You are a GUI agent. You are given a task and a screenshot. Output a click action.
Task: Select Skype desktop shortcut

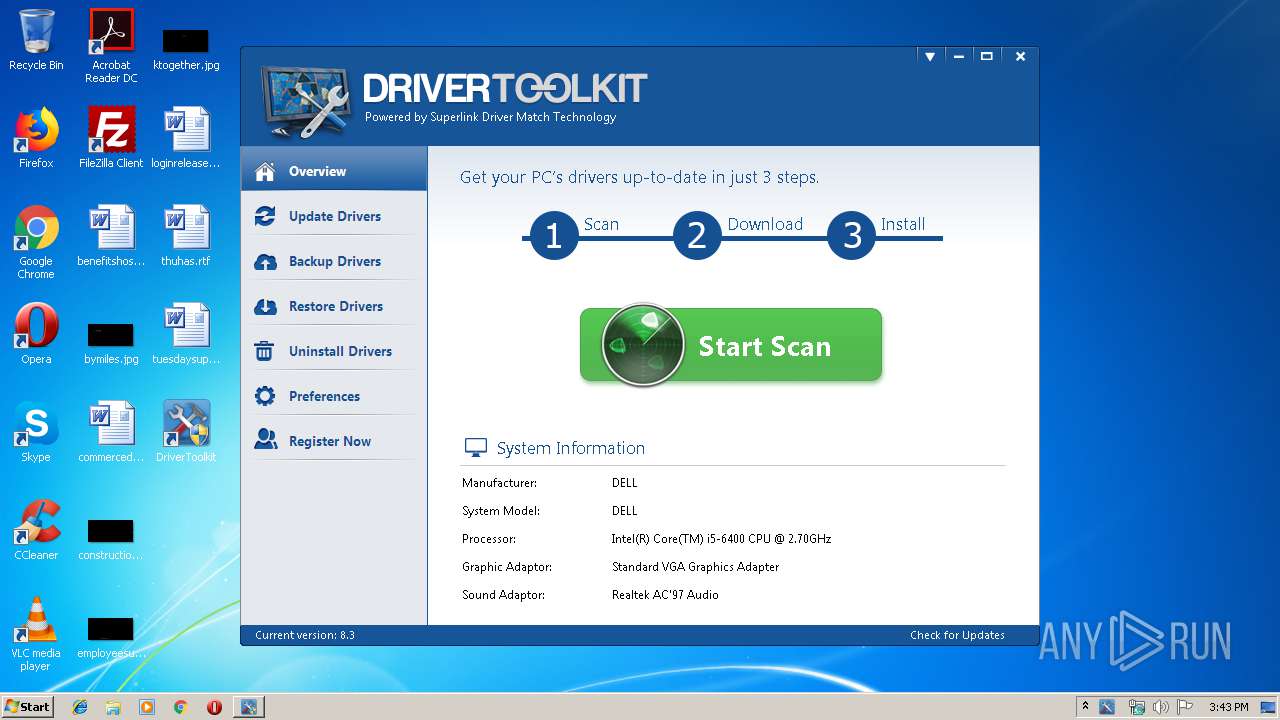point(36,432)
